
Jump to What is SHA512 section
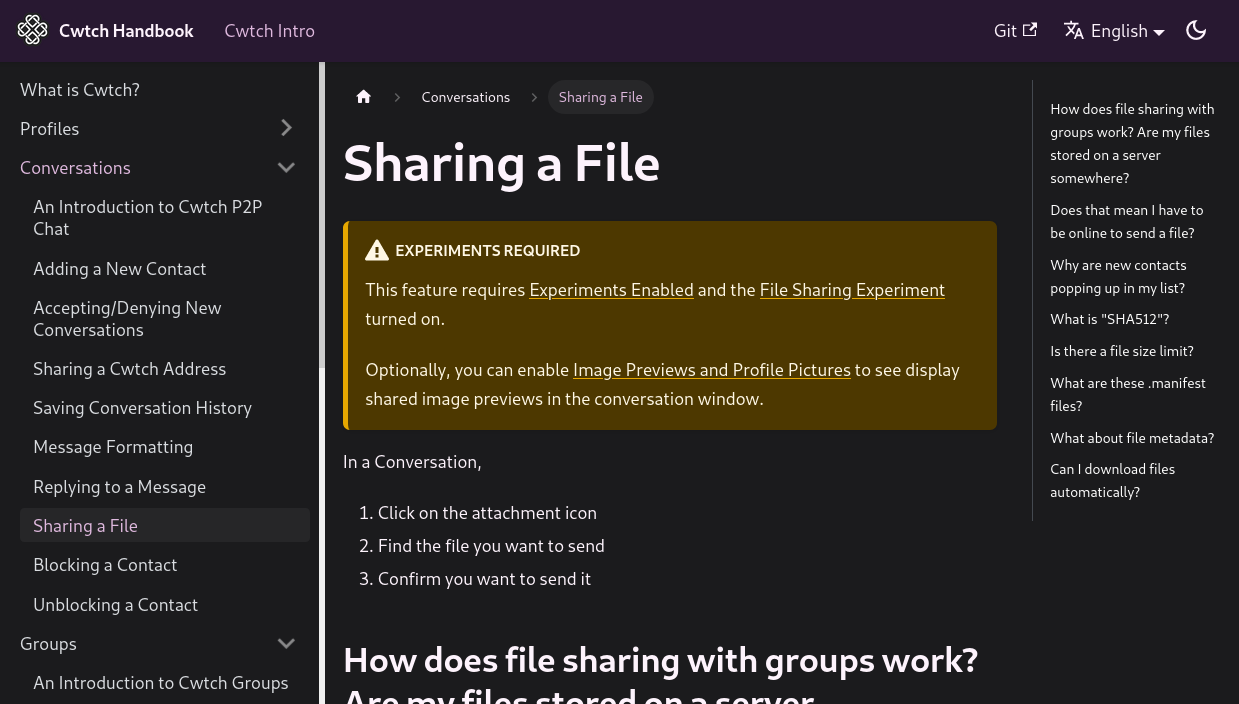point(1110,320)
